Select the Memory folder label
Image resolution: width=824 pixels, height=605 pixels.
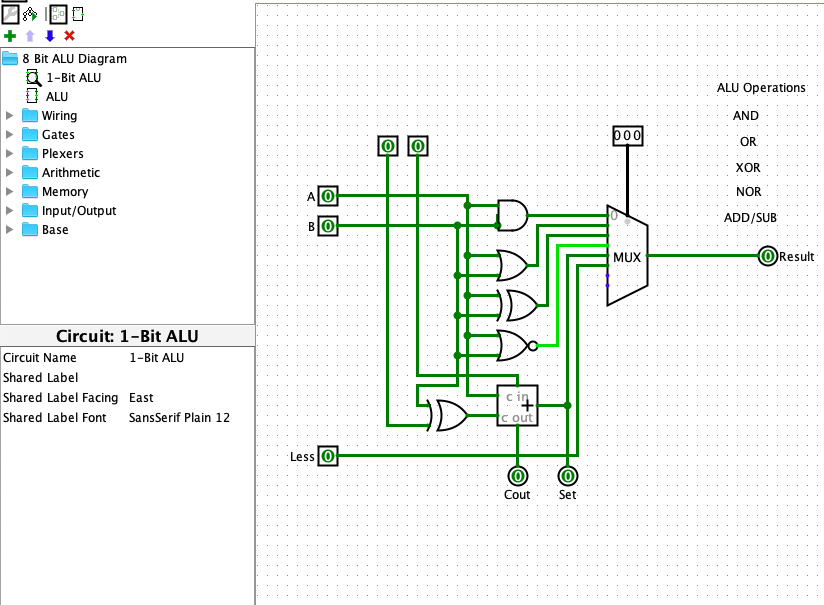pyautogui.click(x=65, y=191)
